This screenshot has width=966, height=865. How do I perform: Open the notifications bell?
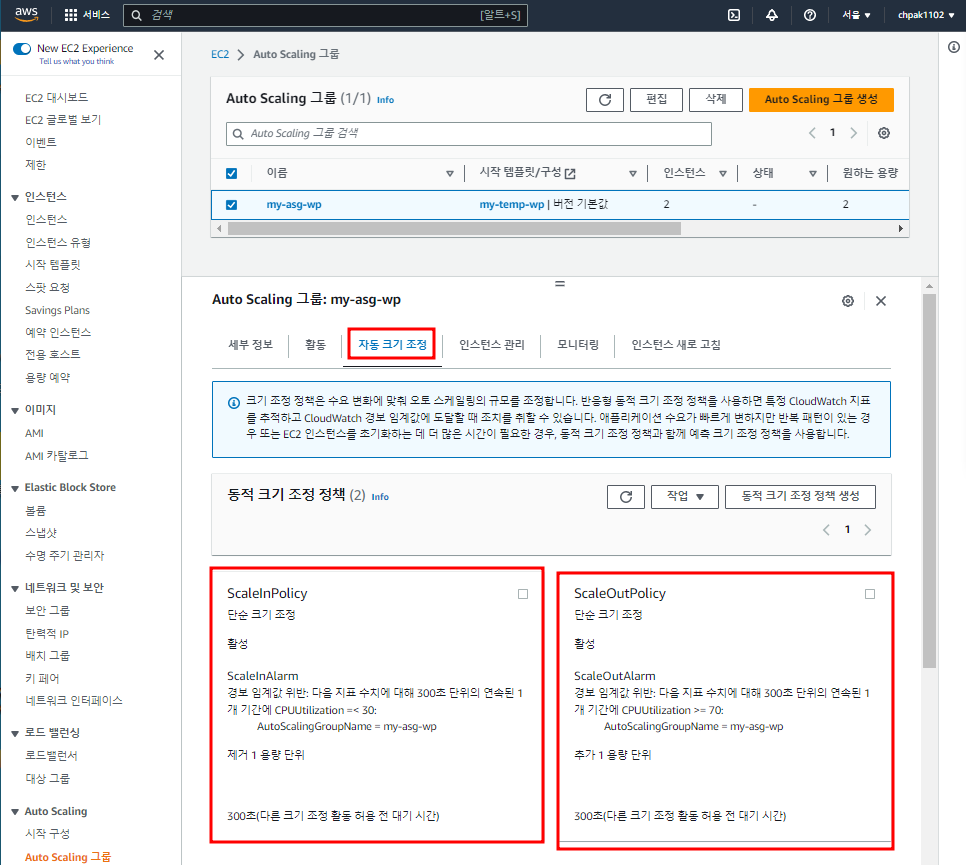click(x=771, y=15)
